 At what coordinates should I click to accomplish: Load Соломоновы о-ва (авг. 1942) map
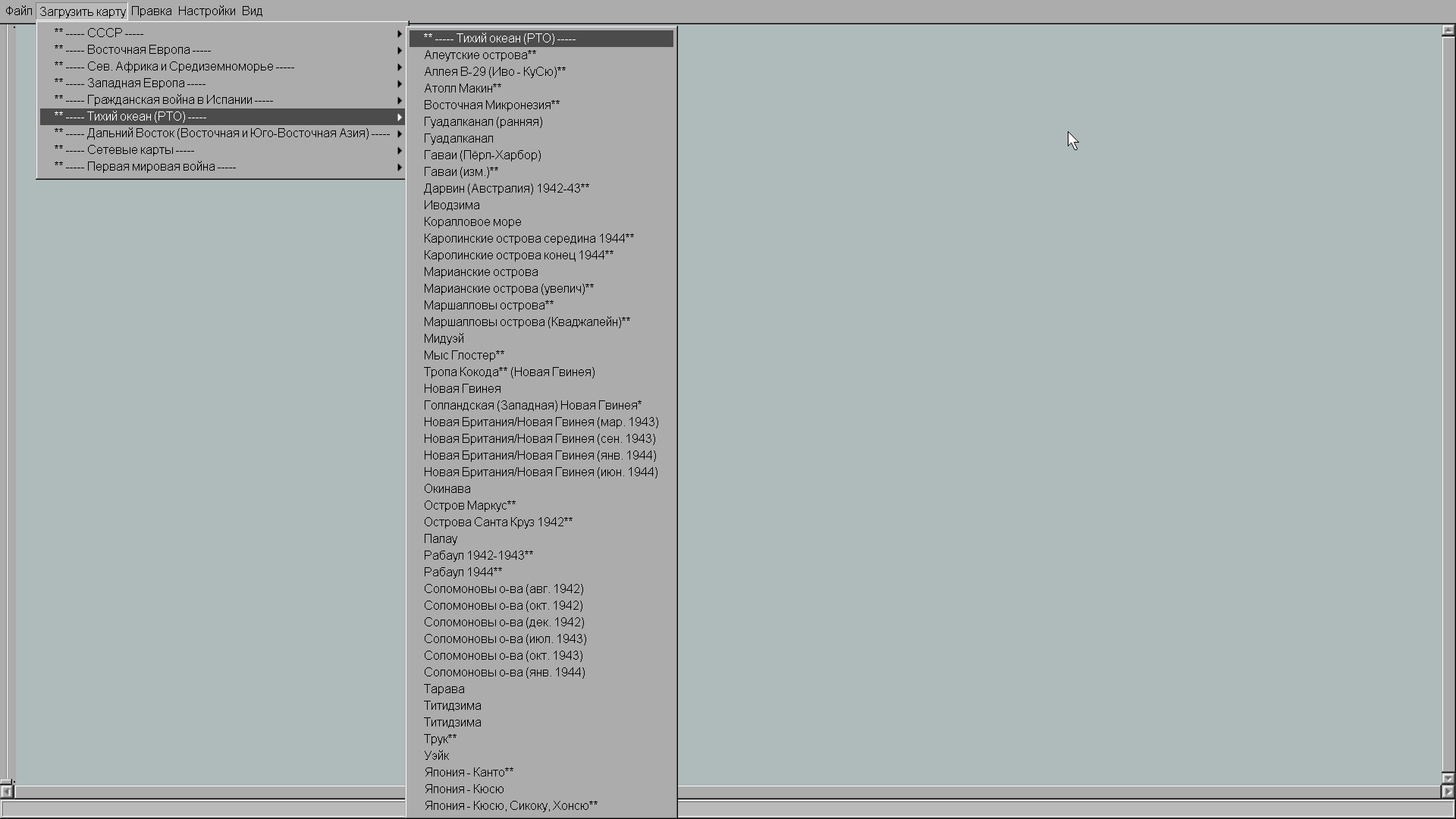coord(541,589)
